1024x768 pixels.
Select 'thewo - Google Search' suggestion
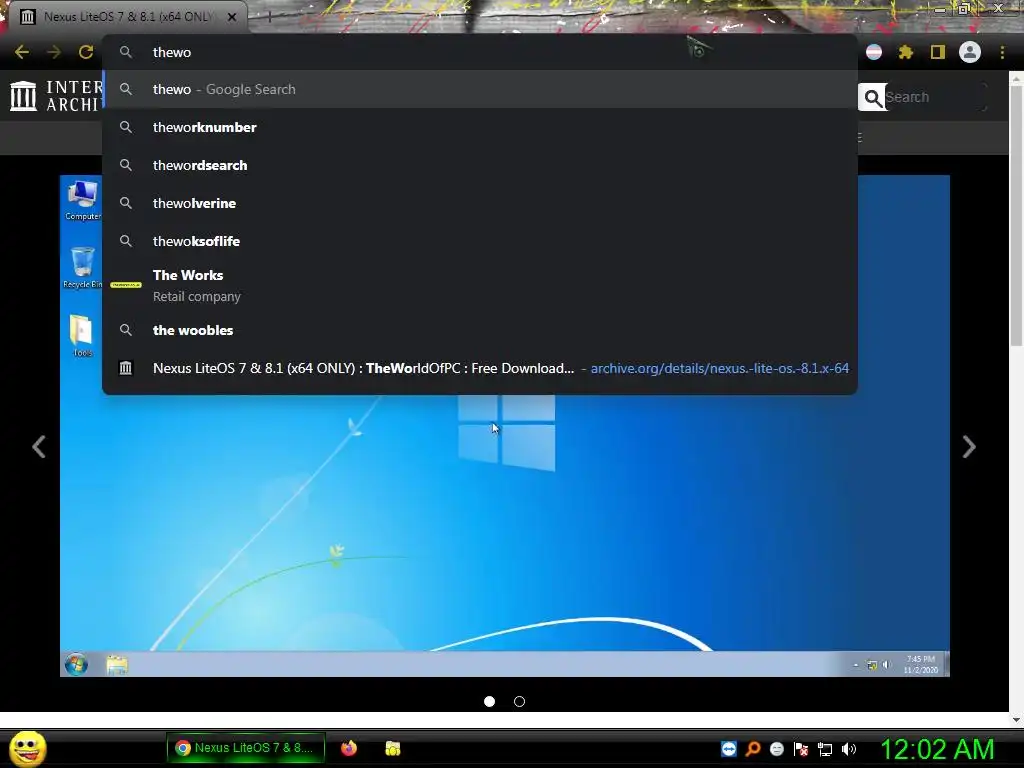coord(480,89)
